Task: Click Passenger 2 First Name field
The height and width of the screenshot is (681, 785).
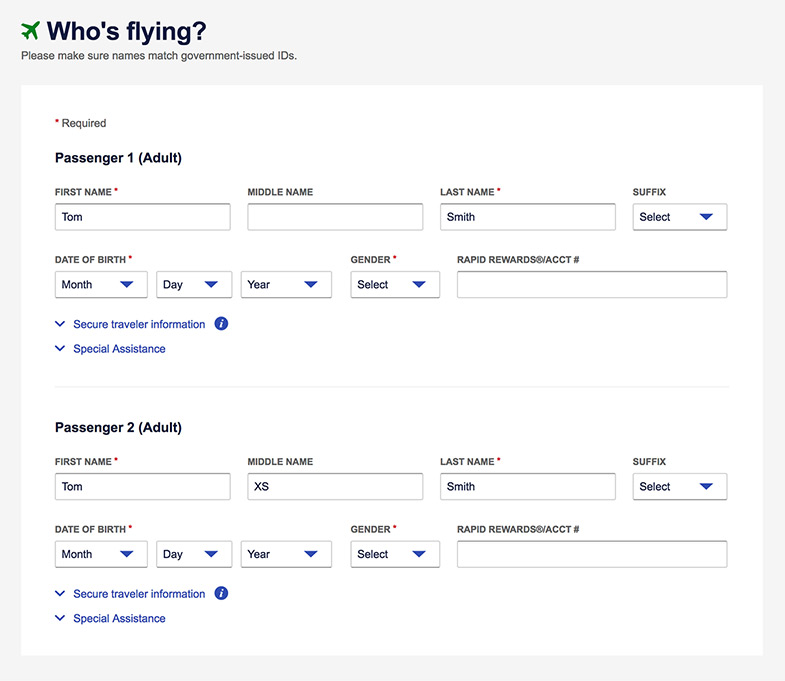Action: 143,487
